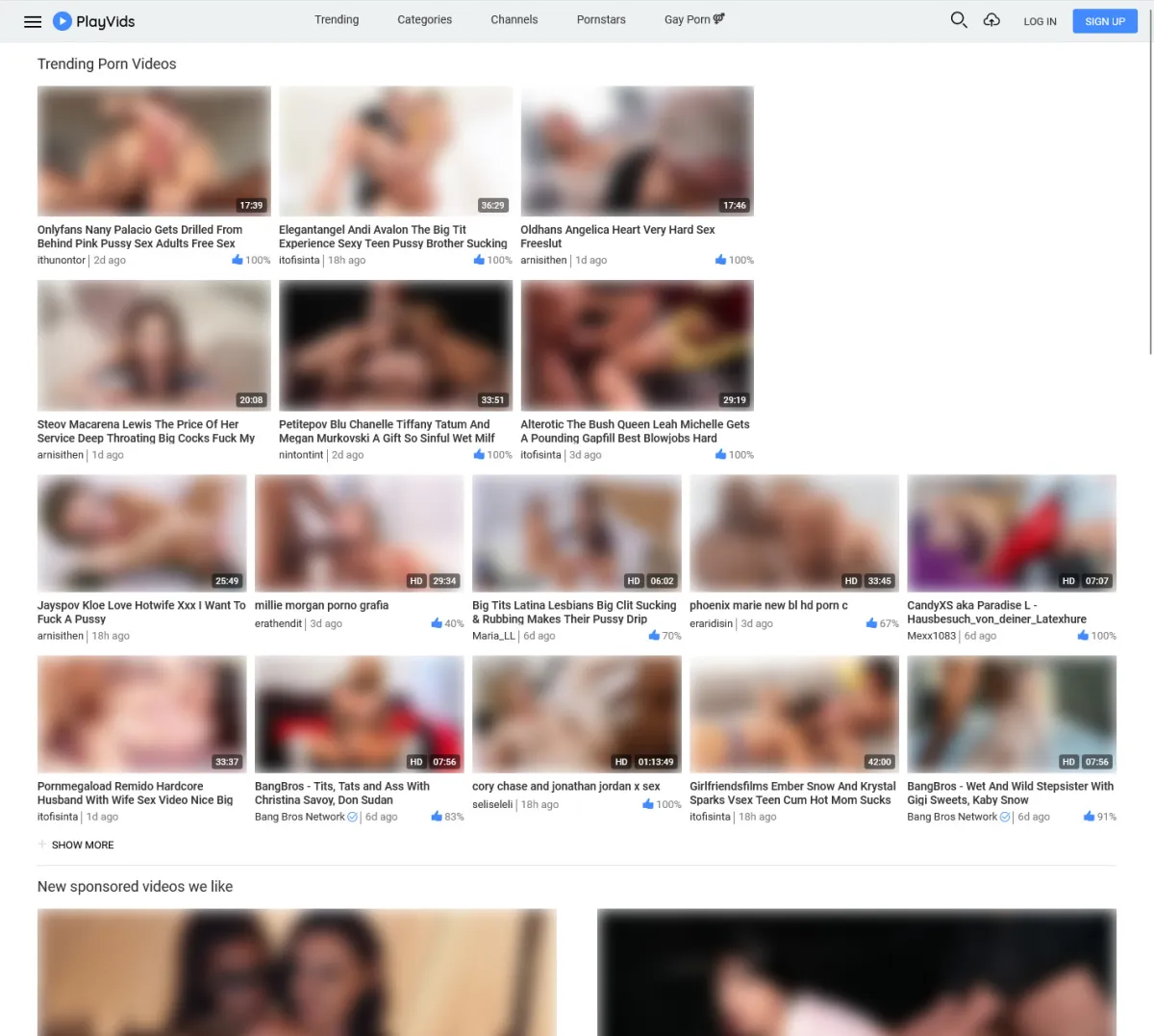1154x1036 pixels.
Task: Click the thumbs-up icon beside 67% rating
Action: [x=871, y=623]
